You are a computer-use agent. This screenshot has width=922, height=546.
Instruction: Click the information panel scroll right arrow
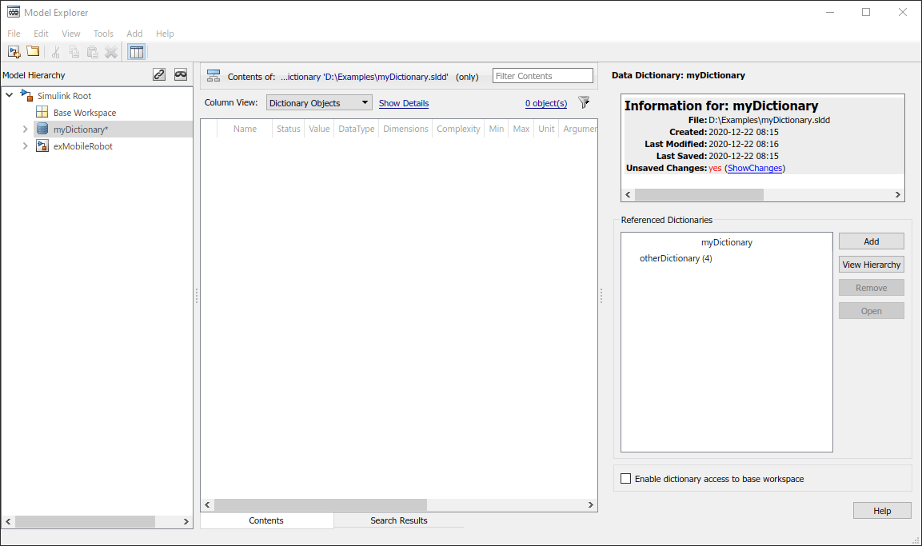[x=898, y=195]
